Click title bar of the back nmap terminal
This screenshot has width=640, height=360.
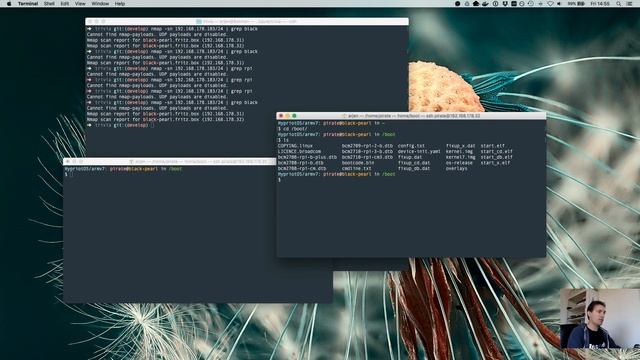(x=247, y=21)
